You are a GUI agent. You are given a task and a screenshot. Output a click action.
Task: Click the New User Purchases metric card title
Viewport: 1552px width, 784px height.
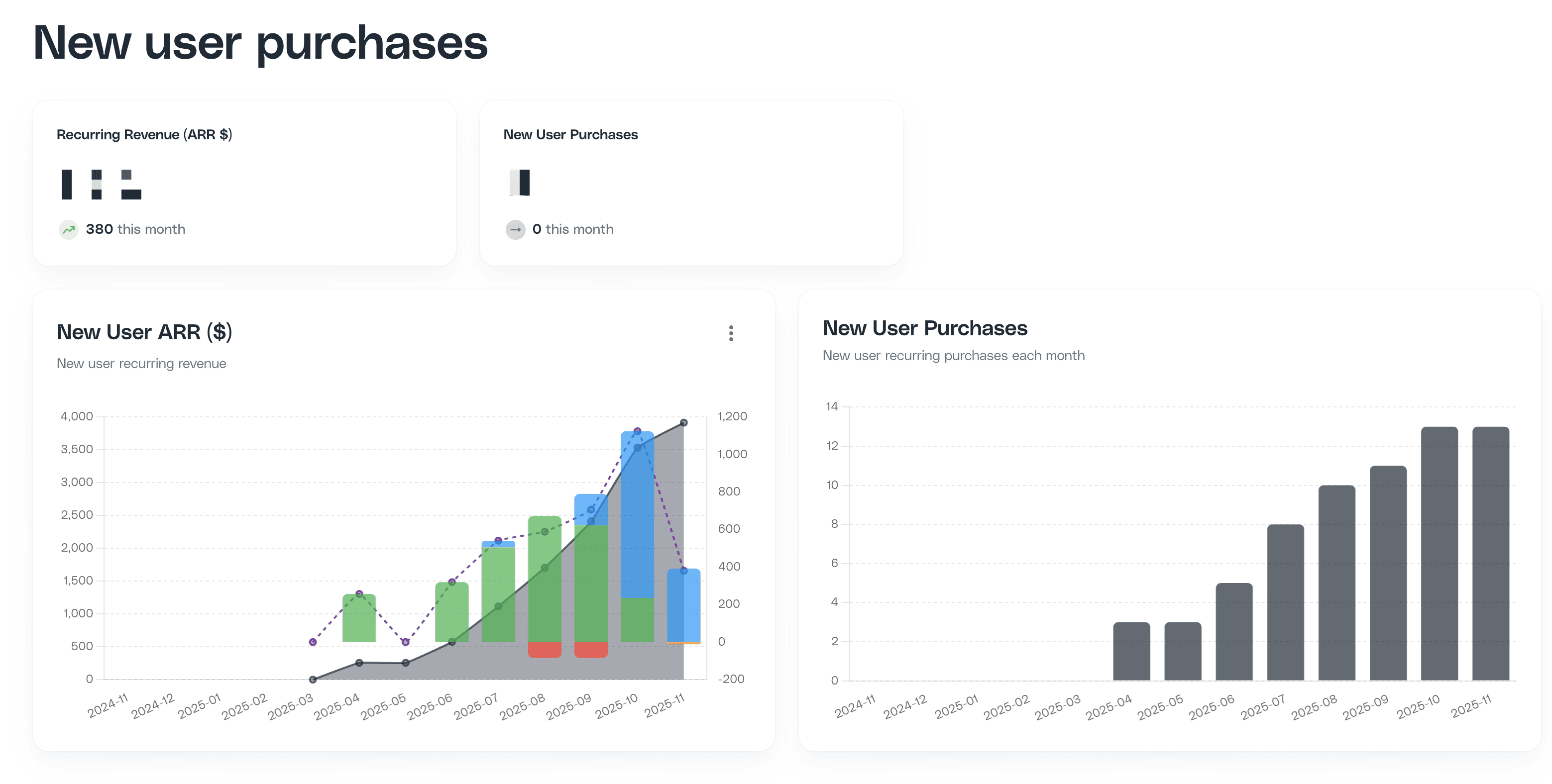(x=570, y=134)
